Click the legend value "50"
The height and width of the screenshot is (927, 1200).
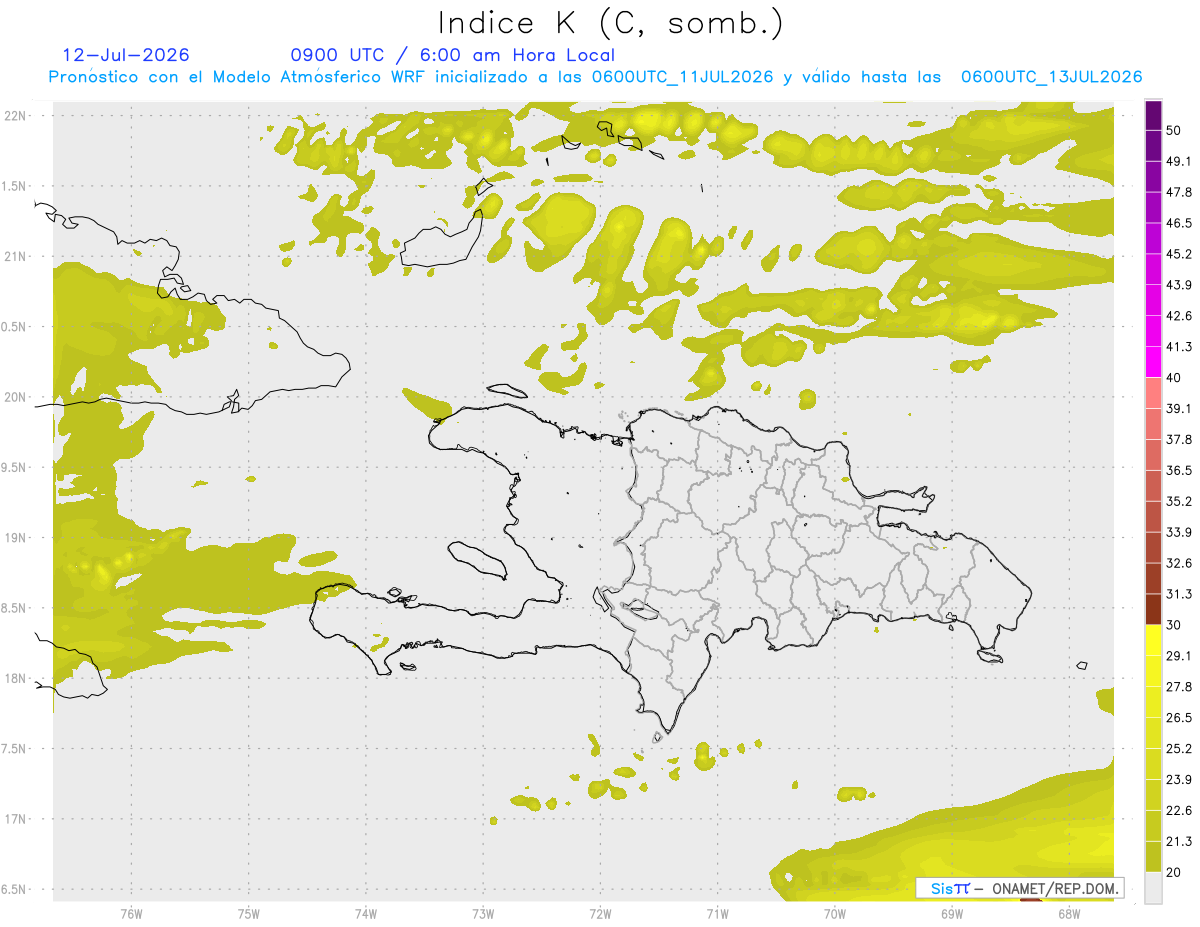[1175, 130]
